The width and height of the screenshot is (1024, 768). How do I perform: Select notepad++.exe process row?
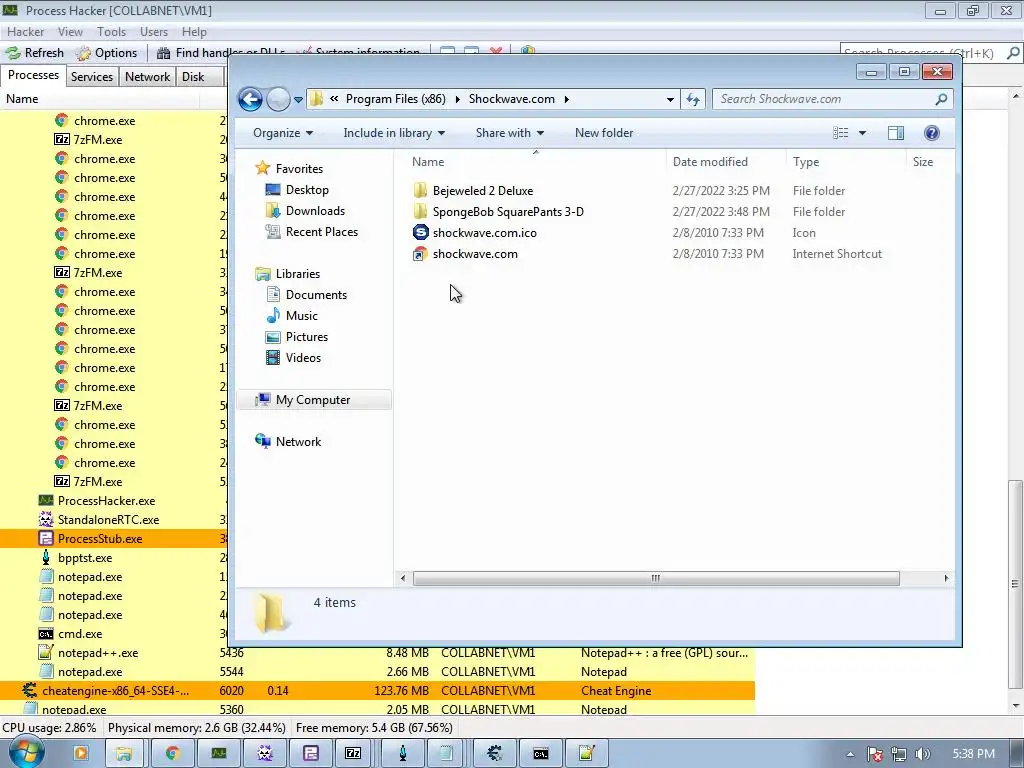(377, 653)
